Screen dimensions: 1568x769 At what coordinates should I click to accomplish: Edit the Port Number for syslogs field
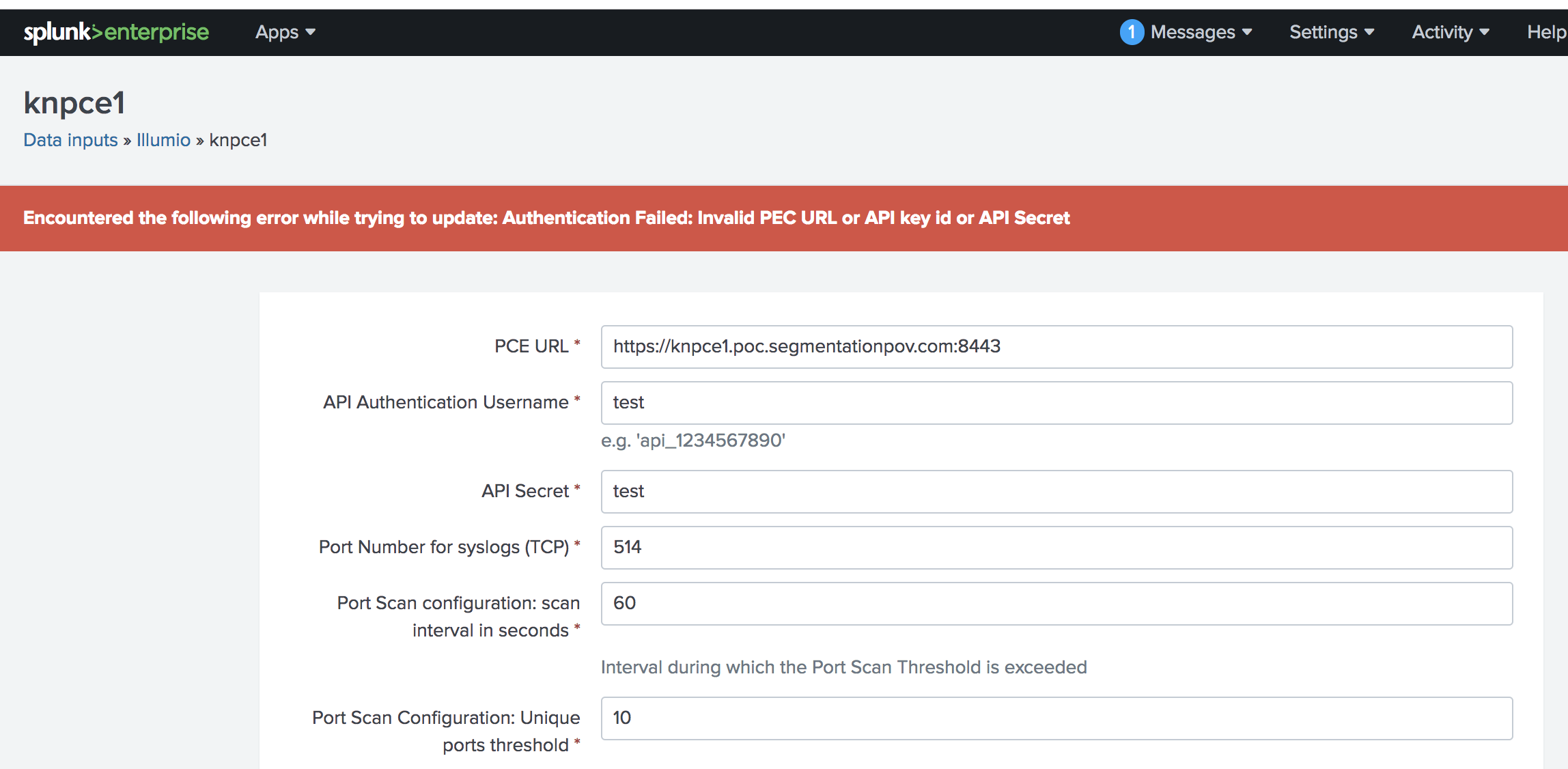pyautogui.click(x=1056, y=548)
